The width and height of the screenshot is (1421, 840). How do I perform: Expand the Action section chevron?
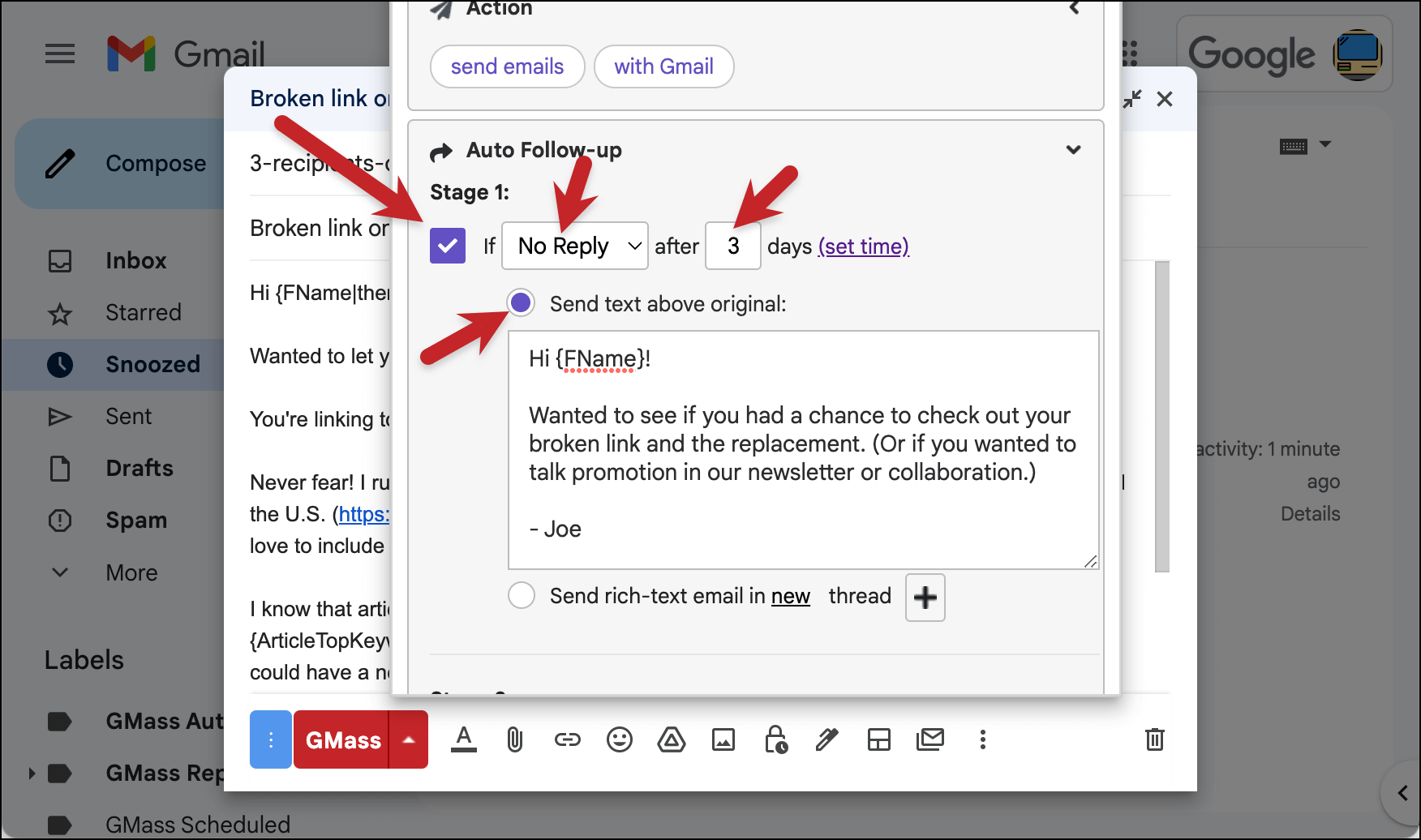tap(1073, 8)
